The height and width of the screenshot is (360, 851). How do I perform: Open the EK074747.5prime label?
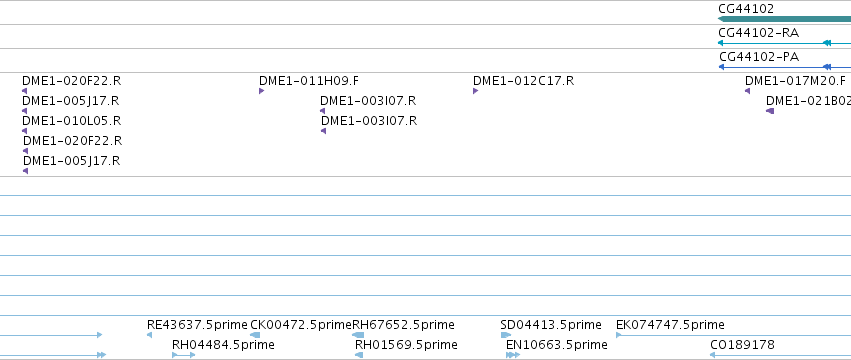click(x=670, y=325)
